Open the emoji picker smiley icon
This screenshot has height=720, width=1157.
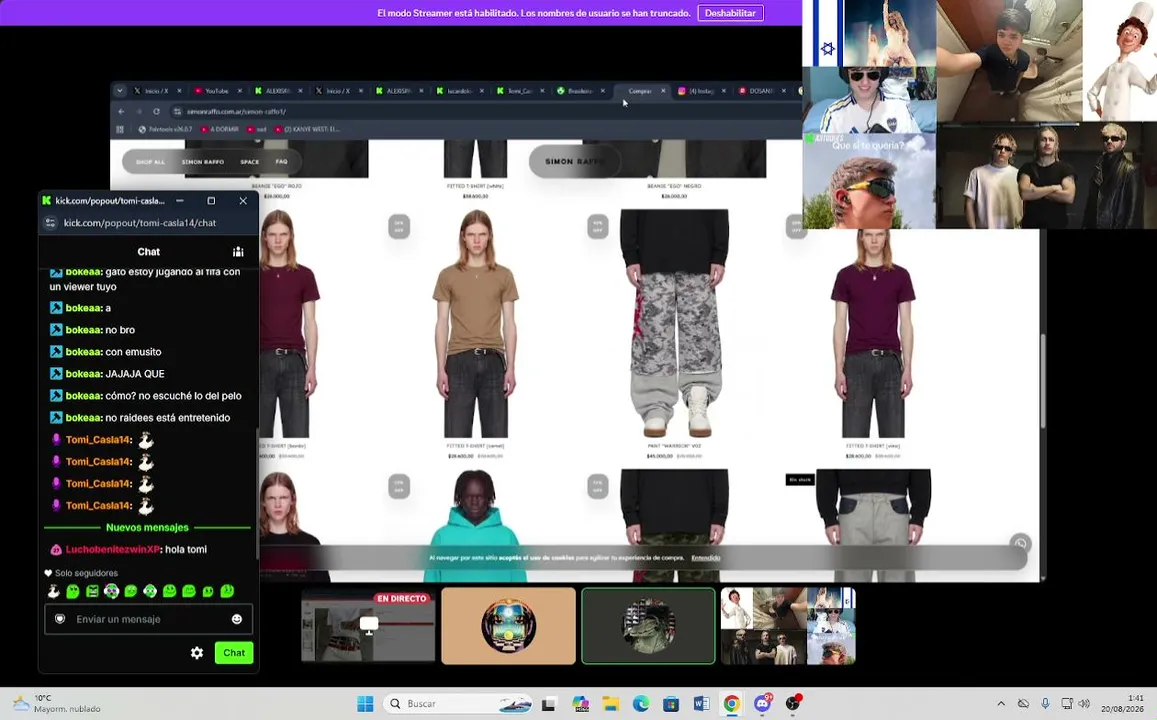pos(237,619)
